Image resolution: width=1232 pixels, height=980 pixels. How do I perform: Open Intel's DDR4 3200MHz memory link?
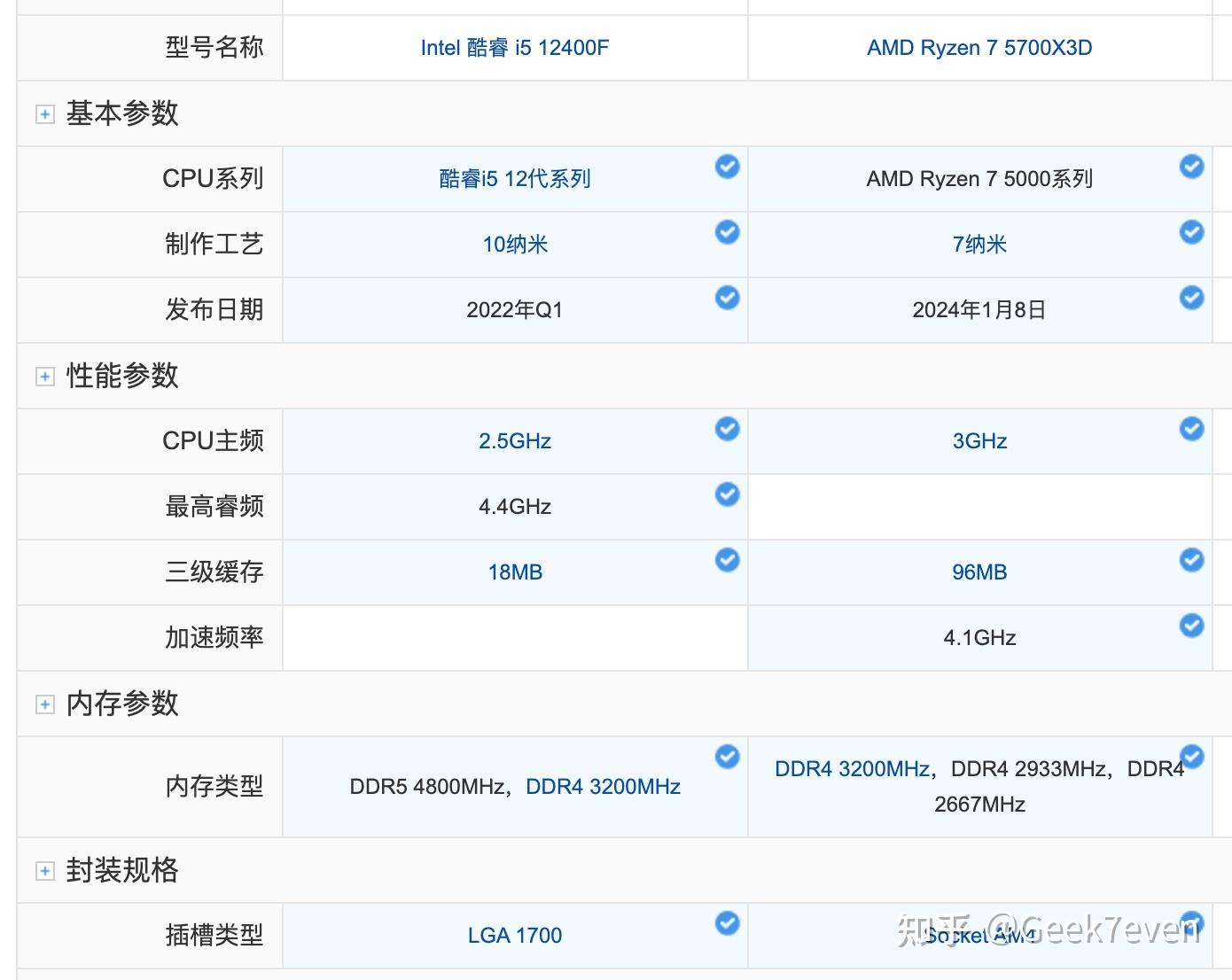(603, 787)
